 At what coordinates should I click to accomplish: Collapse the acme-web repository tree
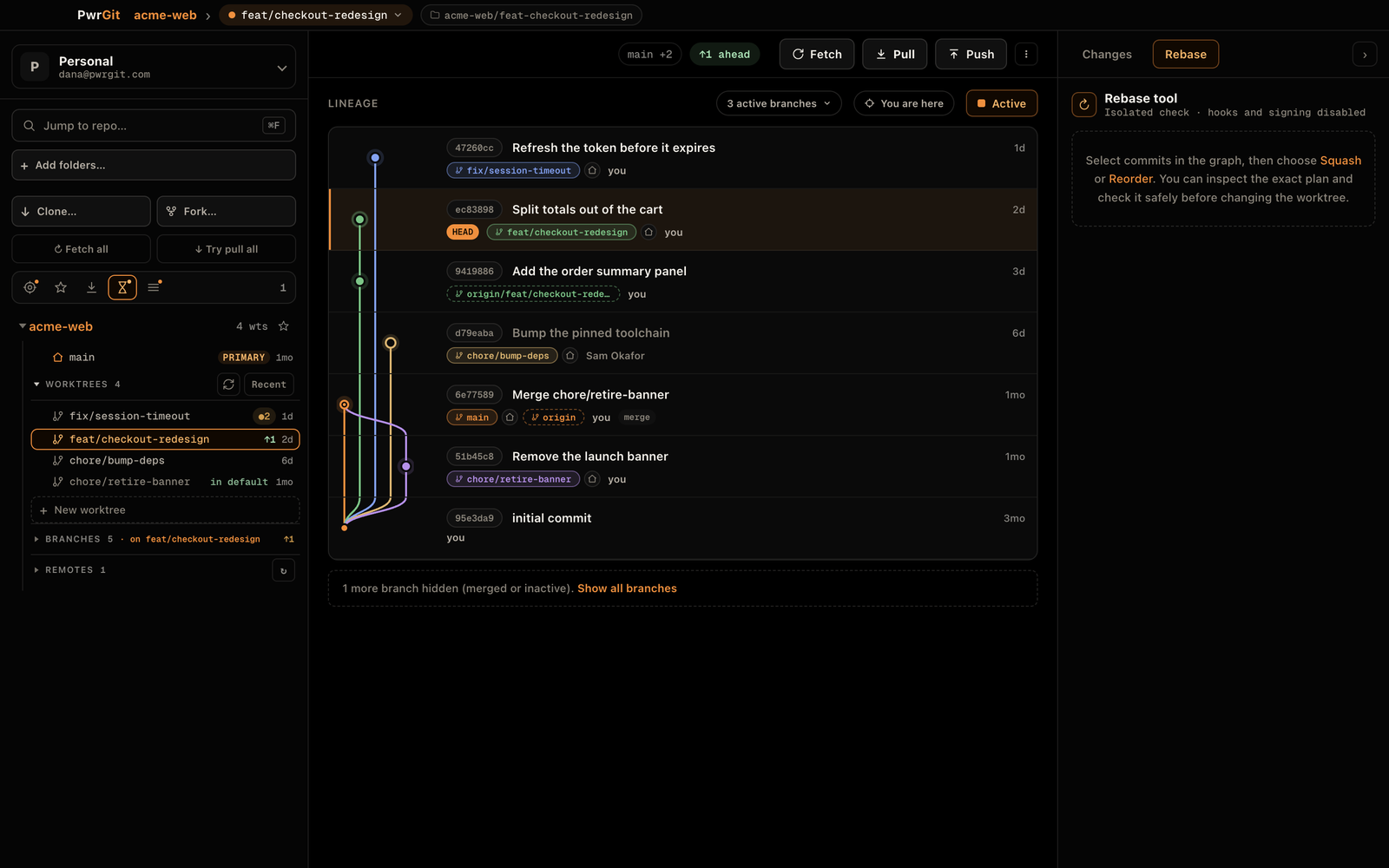(x=23, y=326)
